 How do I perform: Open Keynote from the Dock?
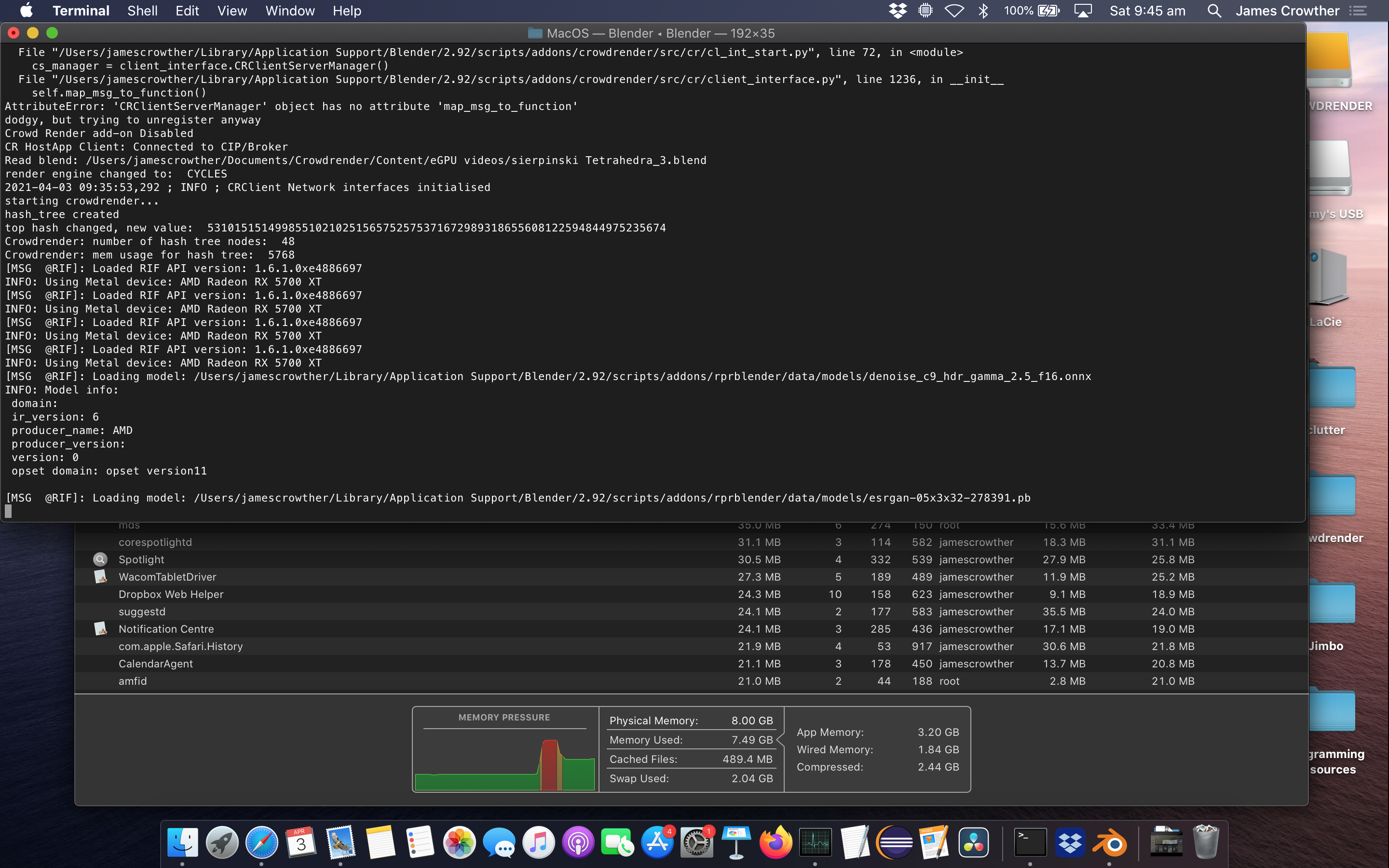click(736, 843)
